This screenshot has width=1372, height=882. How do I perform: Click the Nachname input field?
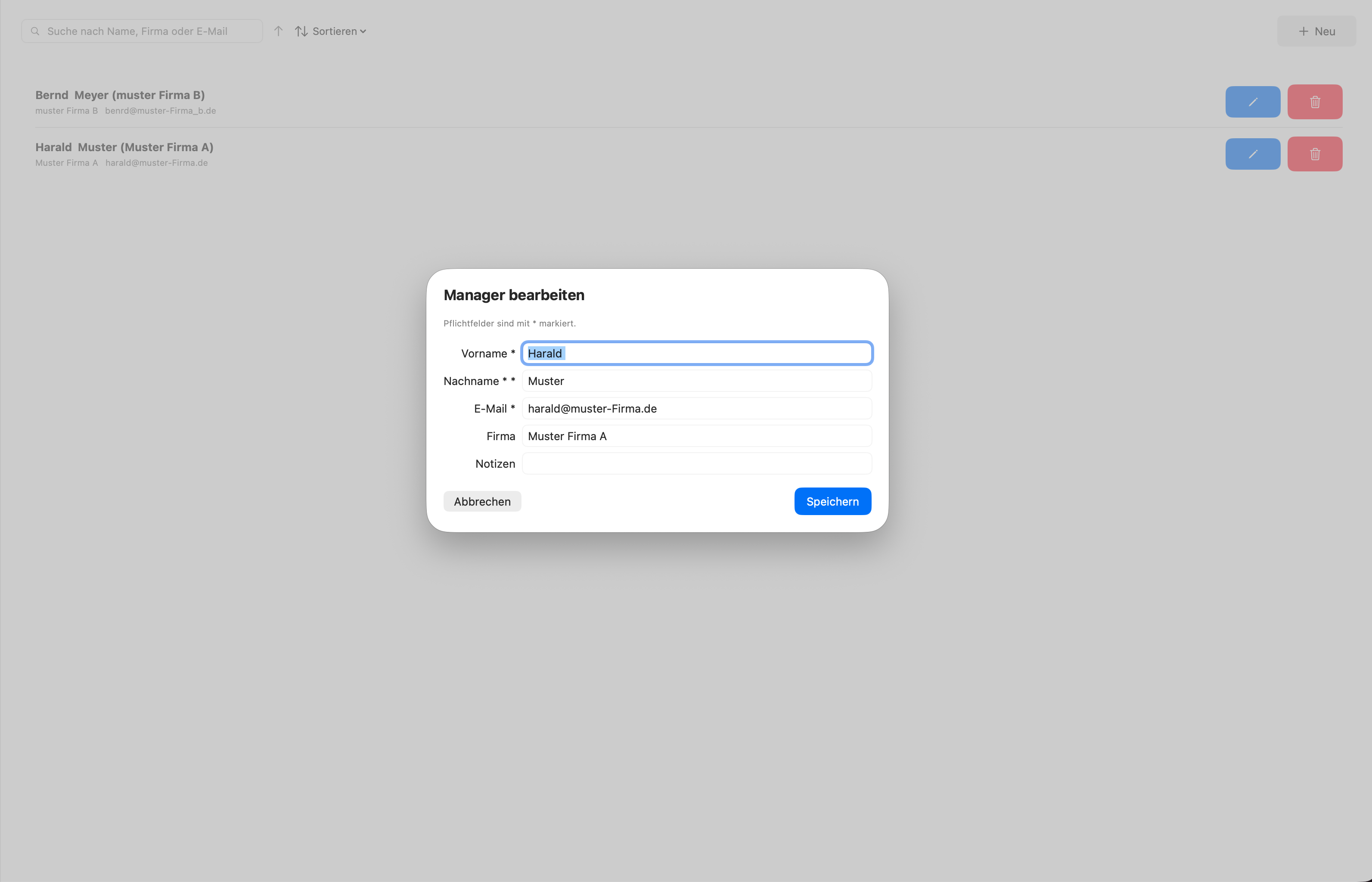(x=696, y=381)
